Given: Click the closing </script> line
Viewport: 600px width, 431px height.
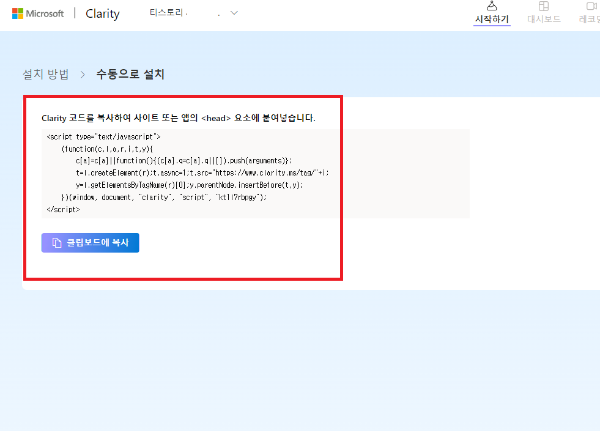Looking at the screenshot, I should pos(63,209).
